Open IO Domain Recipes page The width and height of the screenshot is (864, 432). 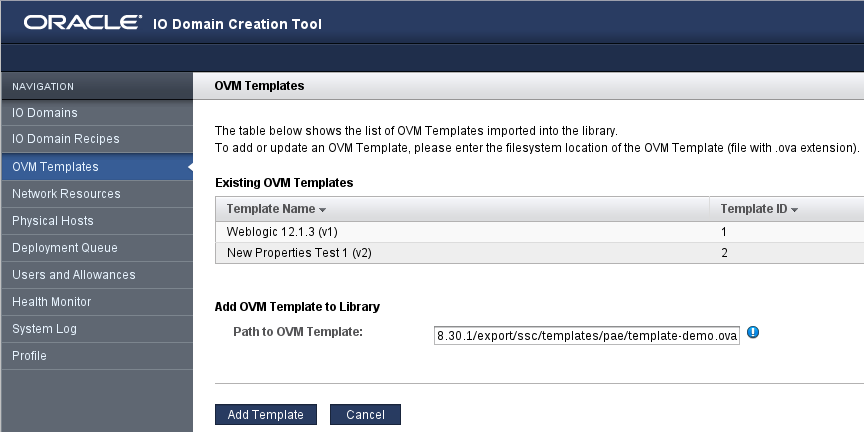click(x=66, y=140)
